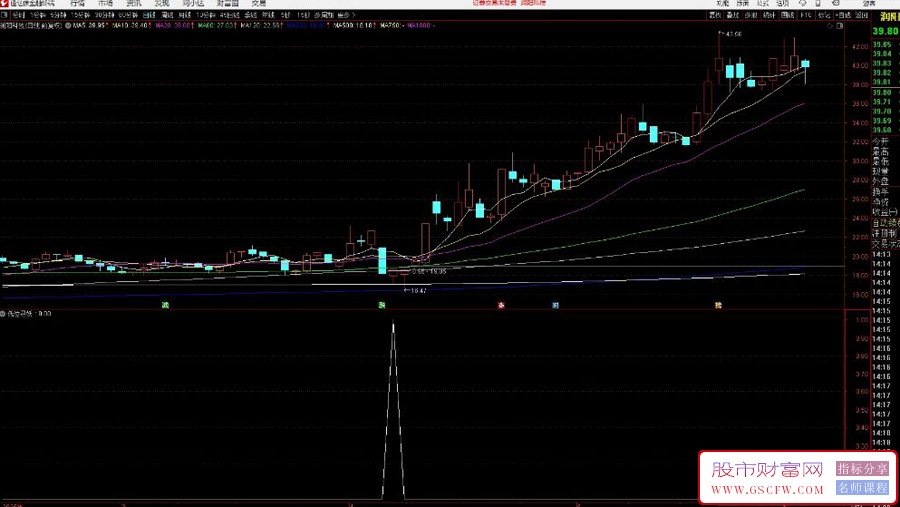Click the MA120 22.55 indicator label

pos(262,26)
